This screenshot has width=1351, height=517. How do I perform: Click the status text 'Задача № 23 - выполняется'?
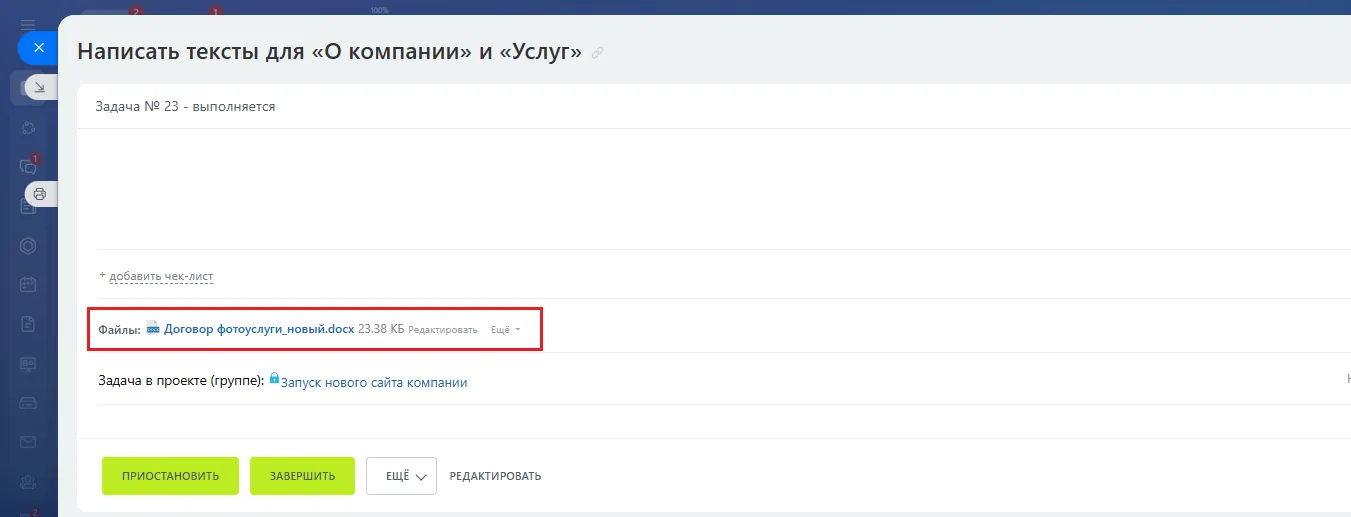click(185, 106)
